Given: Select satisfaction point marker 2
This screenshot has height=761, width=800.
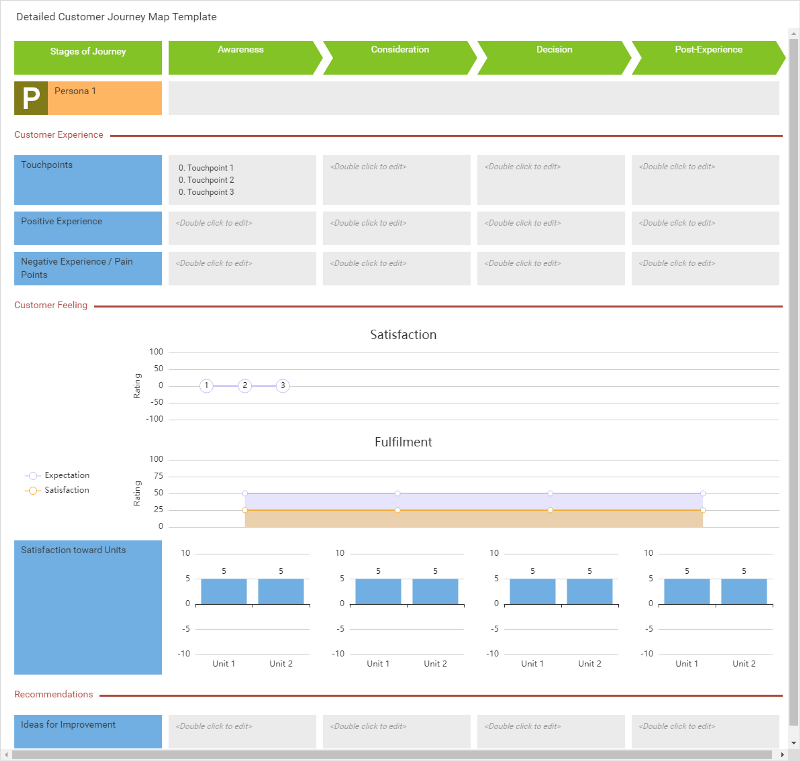Looking at the screenshot, I should pyautogui.click(x=244, y=386).
